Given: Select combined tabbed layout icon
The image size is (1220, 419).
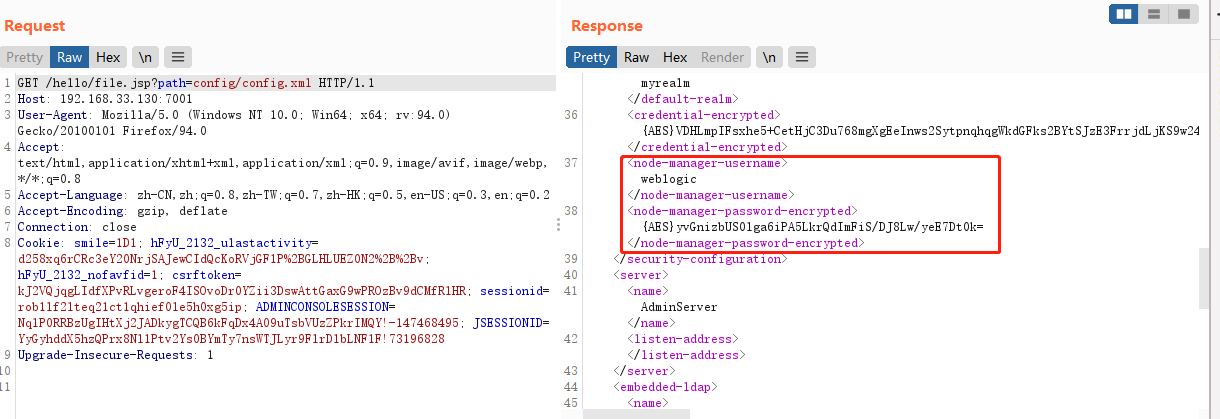Looking at the screenshot, I should (x=1184, y=14).
